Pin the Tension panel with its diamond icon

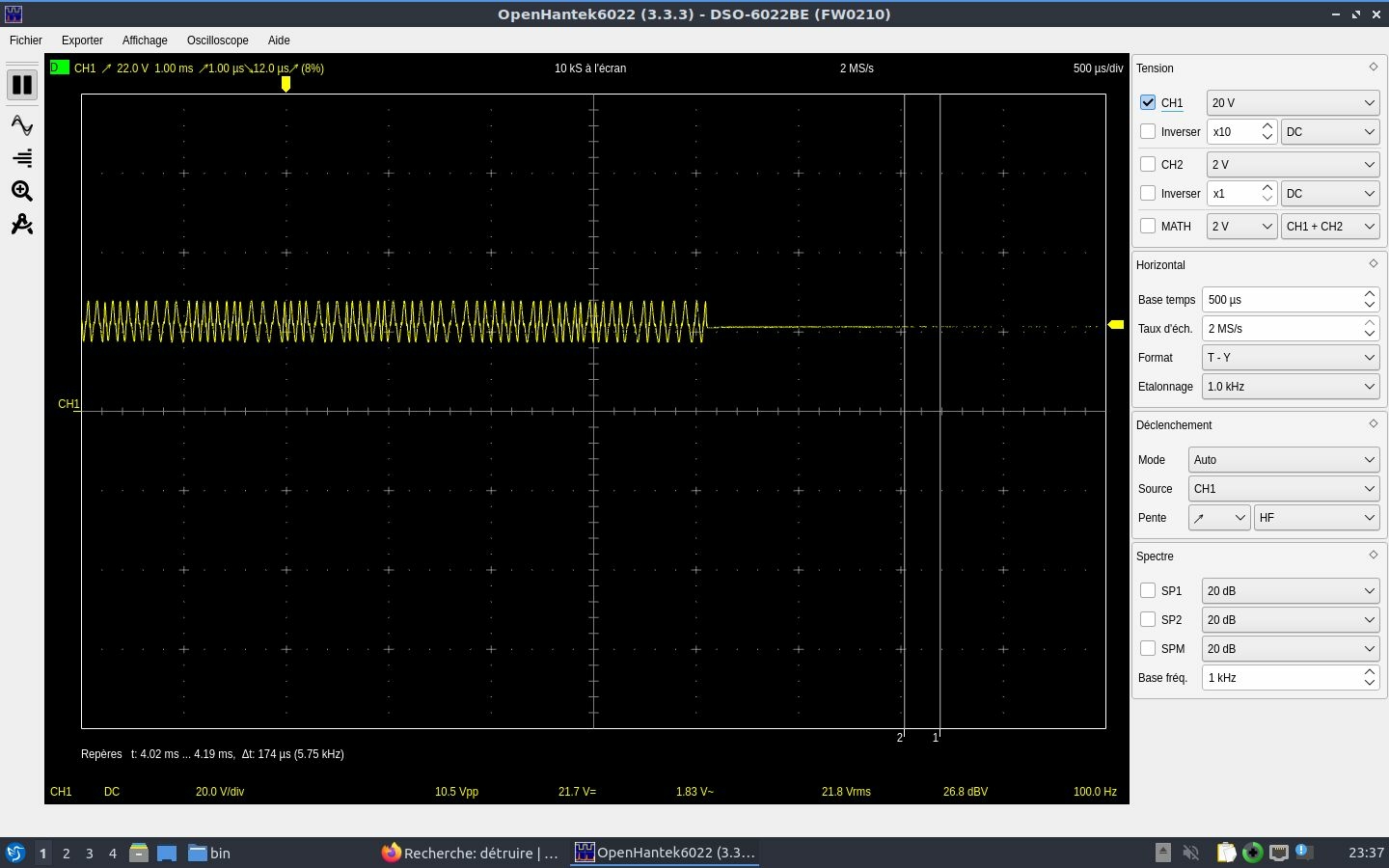click(x=1374, y=67)
